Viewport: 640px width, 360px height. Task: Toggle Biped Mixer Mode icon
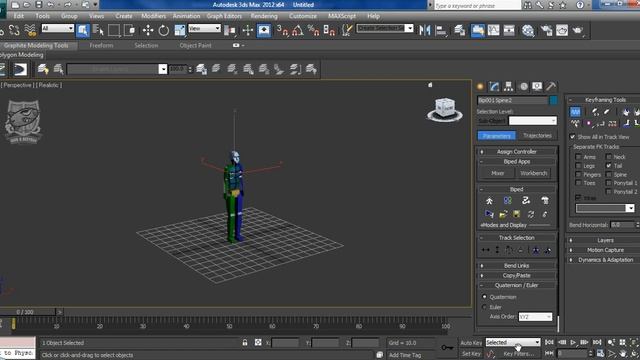pyautogui.click(x=544, y=200)
